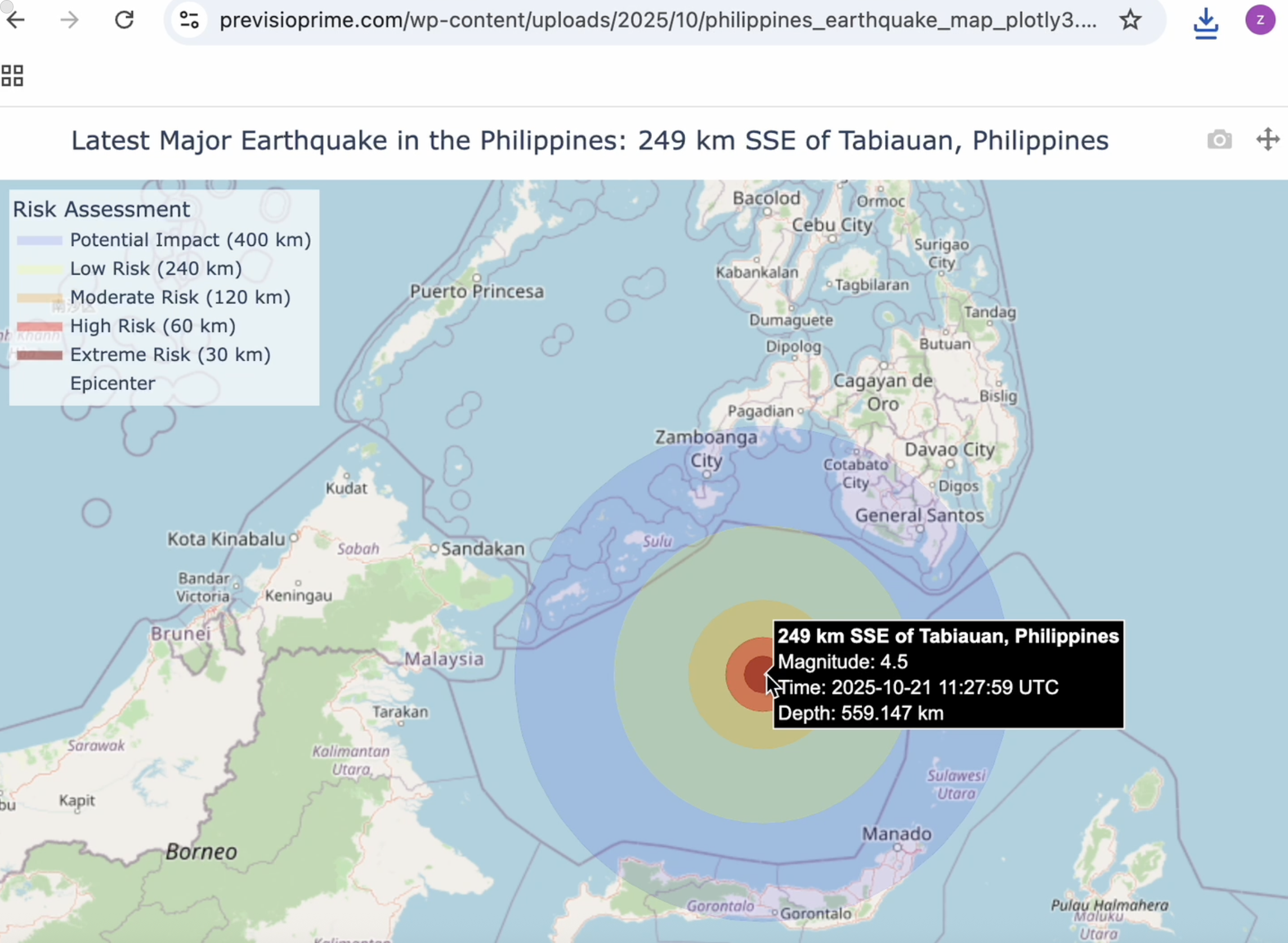Download plot as PNG camera icon
Viewport: 1288px width, 943px height.
coord(1219,140)
